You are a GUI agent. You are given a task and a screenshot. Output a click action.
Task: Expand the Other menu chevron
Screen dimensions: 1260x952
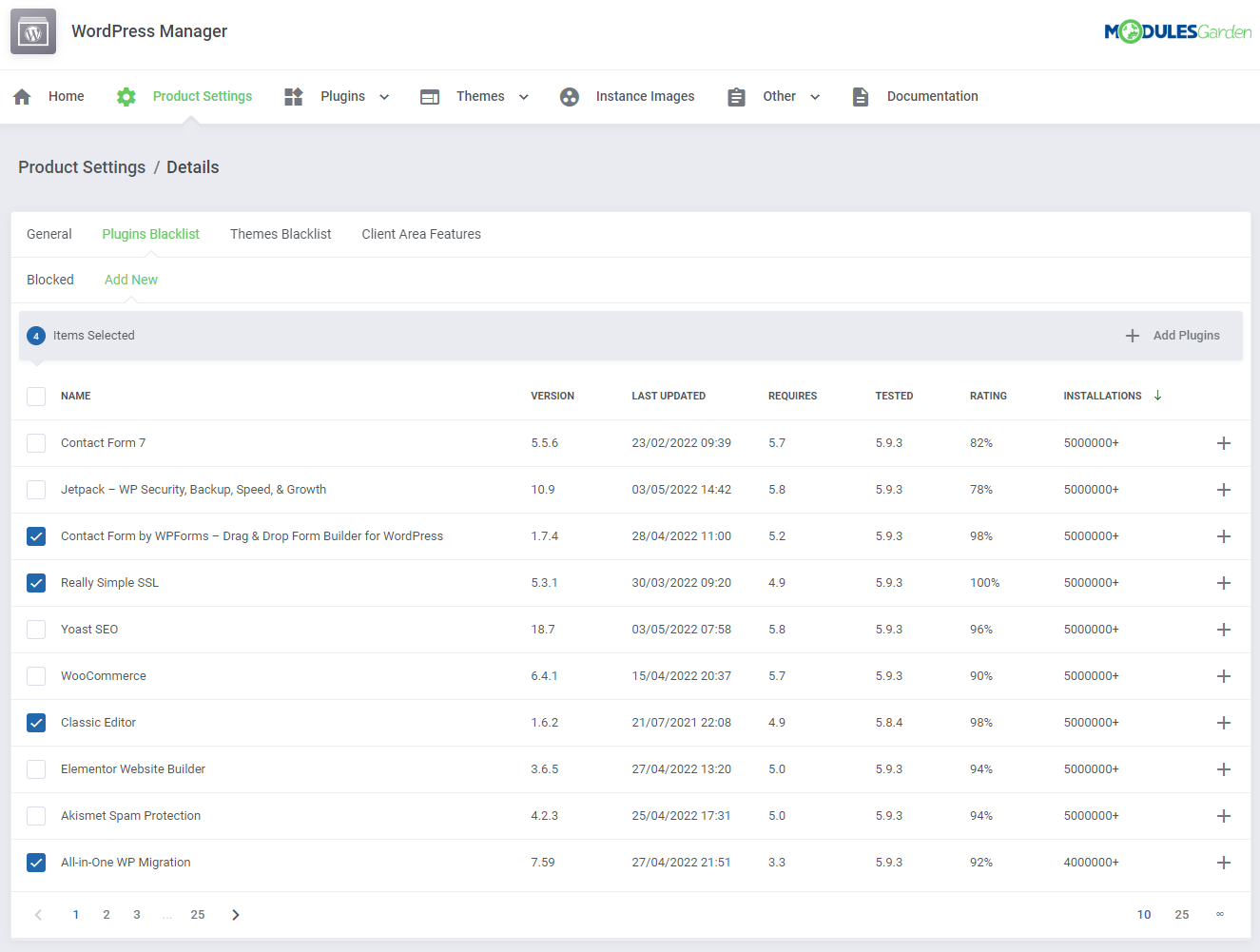tap(815, 97)
